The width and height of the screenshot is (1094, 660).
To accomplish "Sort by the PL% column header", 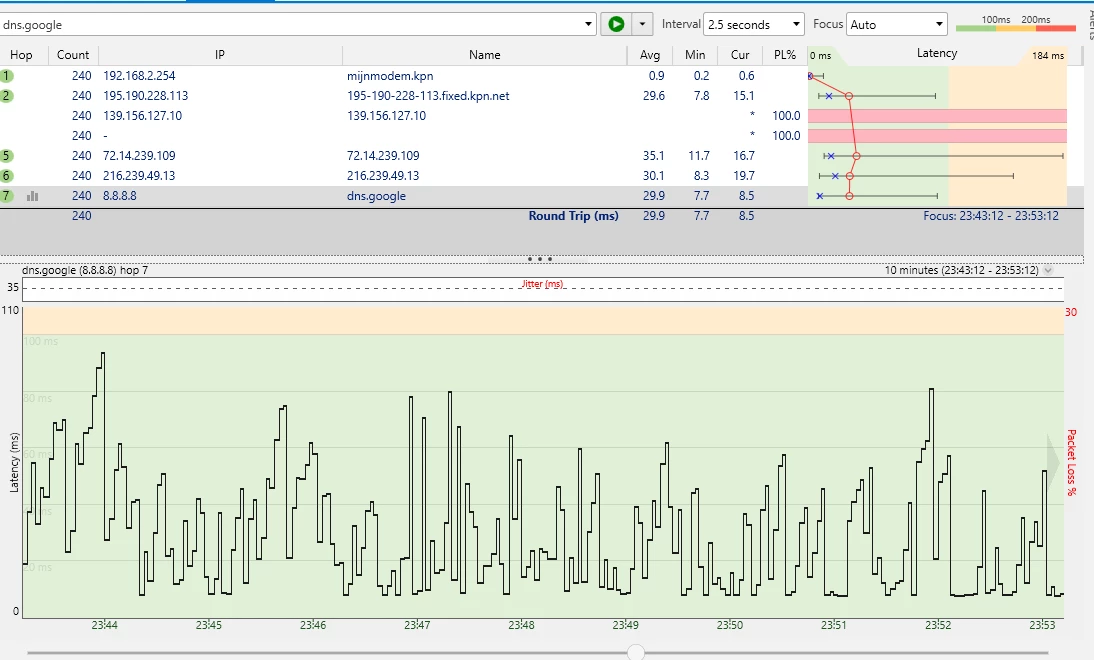I will [784, 55].
